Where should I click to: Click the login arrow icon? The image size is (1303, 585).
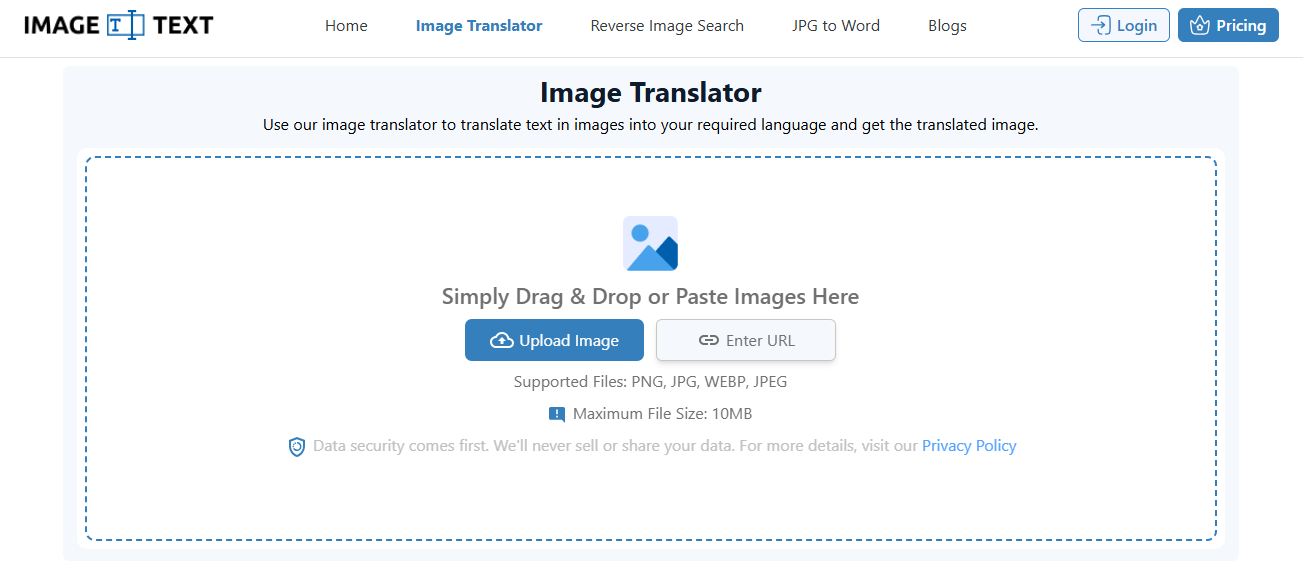coord(1100,26)
